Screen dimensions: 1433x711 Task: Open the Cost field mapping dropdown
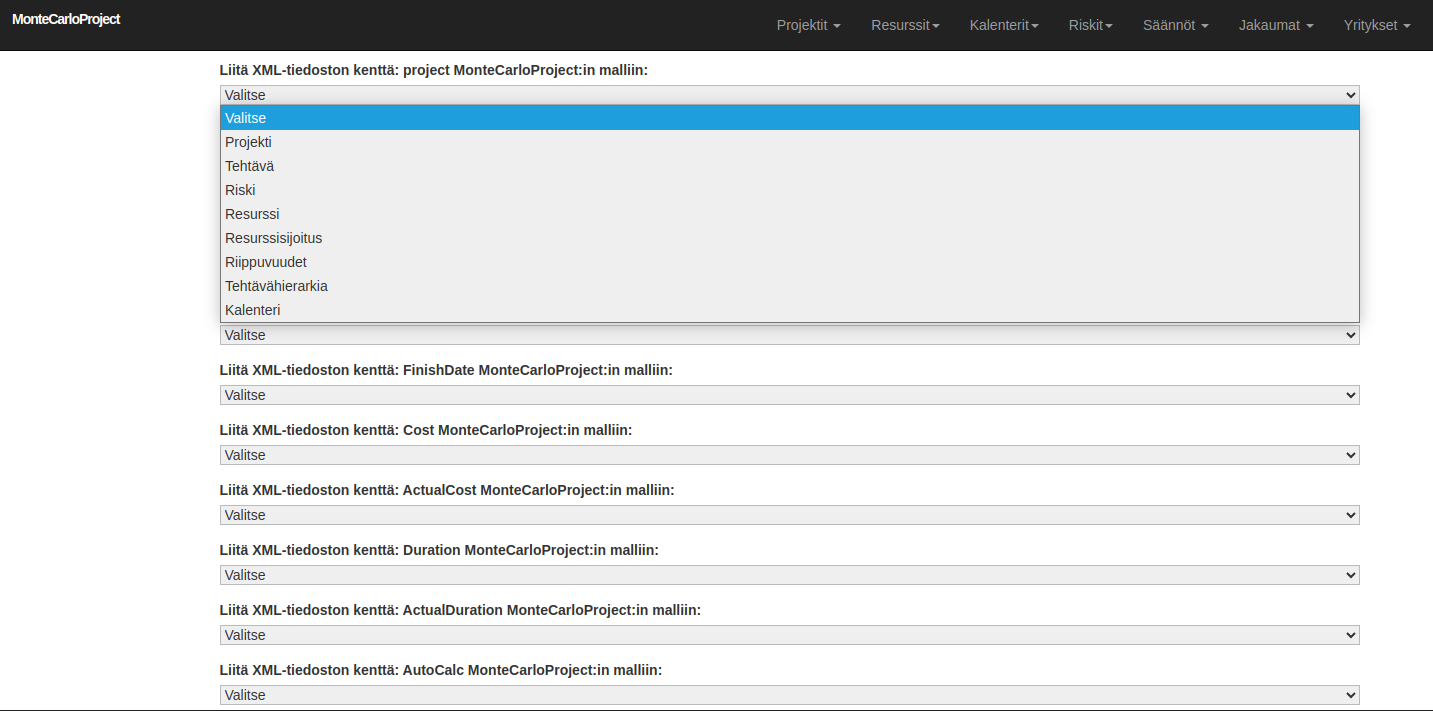(789, 455)
